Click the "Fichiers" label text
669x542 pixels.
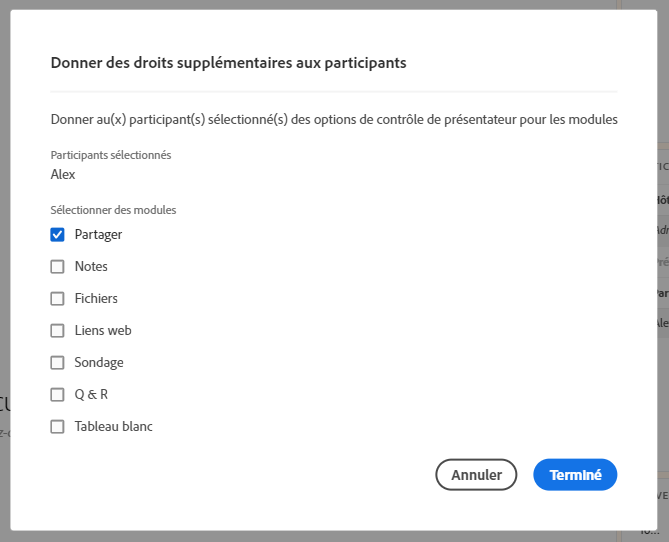96,299
